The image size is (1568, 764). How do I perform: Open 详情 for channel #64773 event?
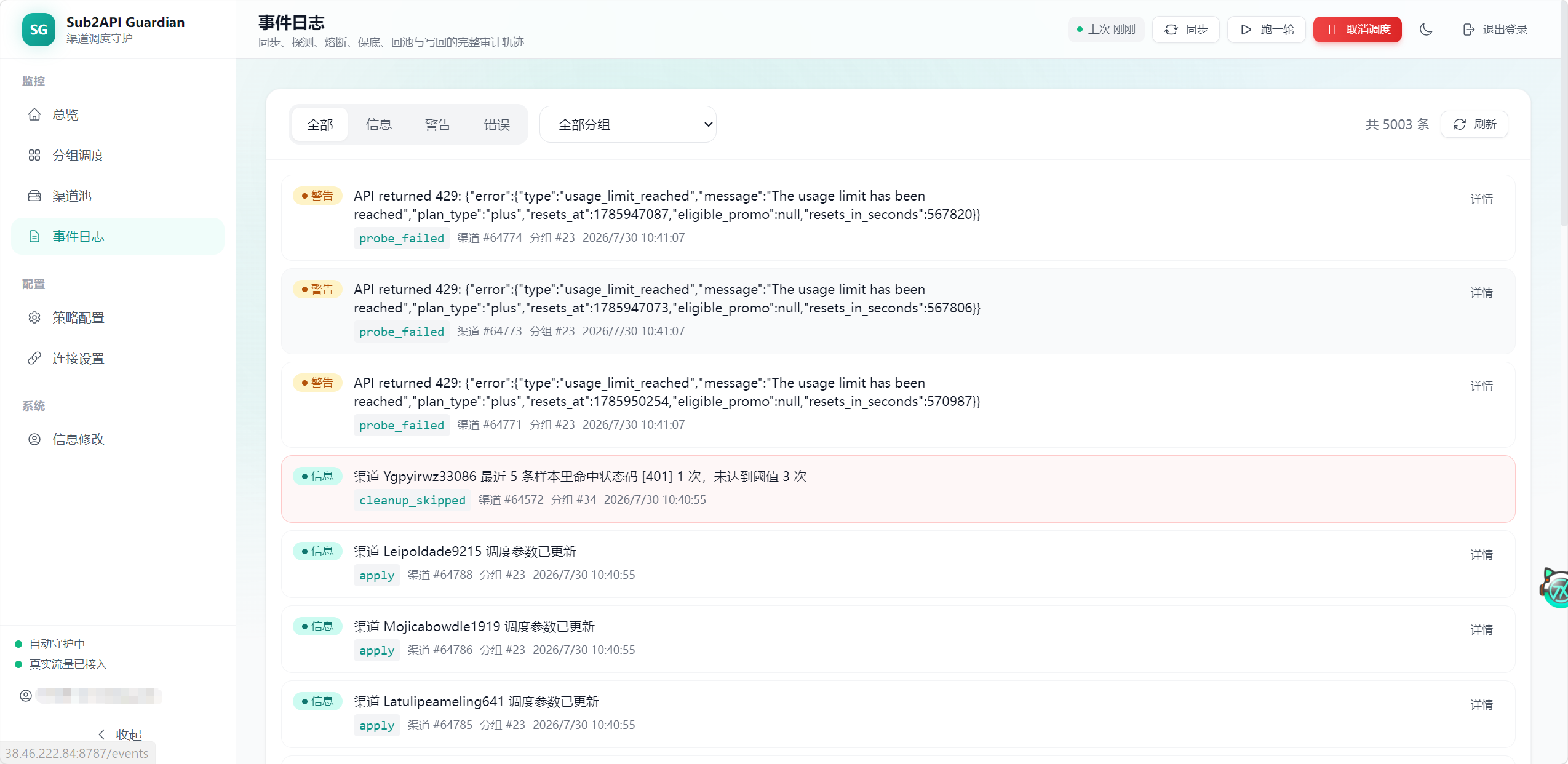click(1482, 292)
